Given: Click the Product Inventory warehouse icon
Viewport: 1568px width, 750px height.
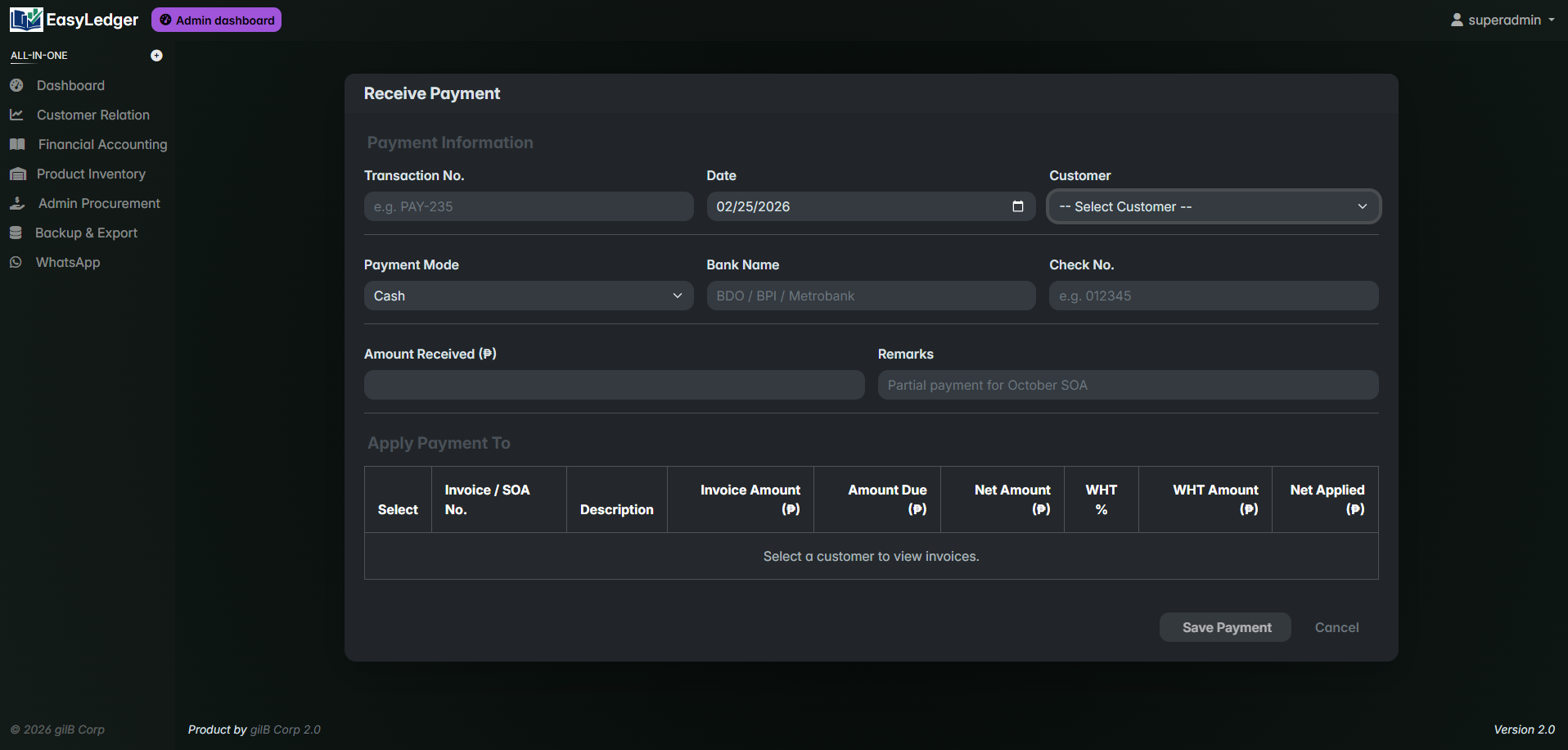Looking at the screenshot, I should click(x=17, y=174).
